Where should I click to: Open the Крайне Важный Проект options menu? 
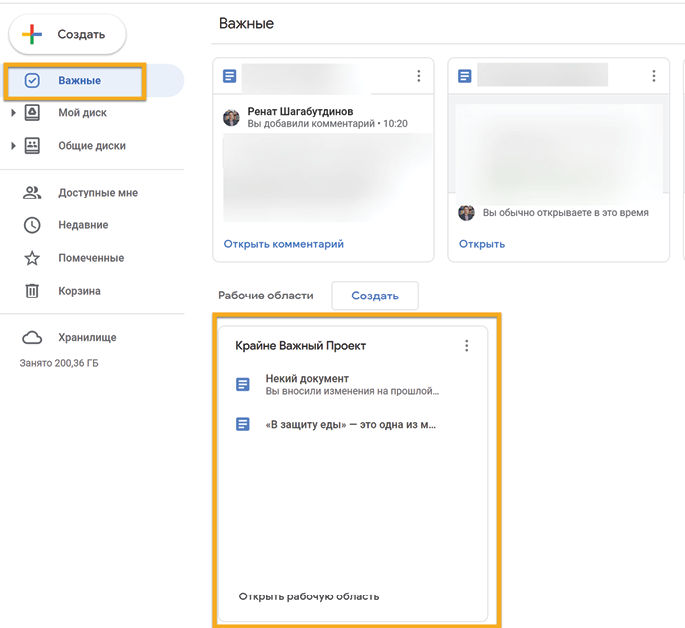coord(466,346)
